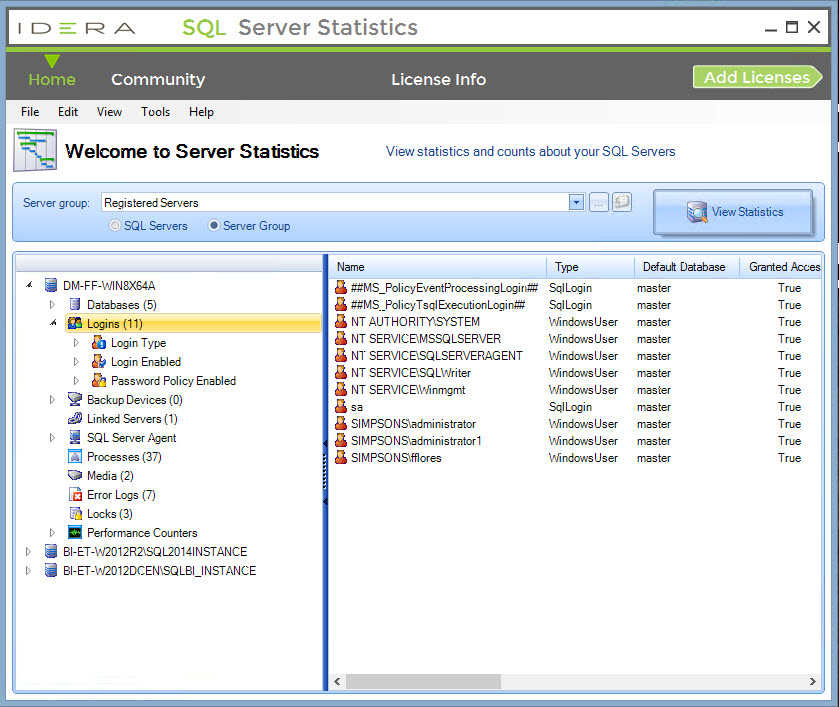Click the Databases (5) node icon
Screen dimensions: 839x707
pos(75,305)
